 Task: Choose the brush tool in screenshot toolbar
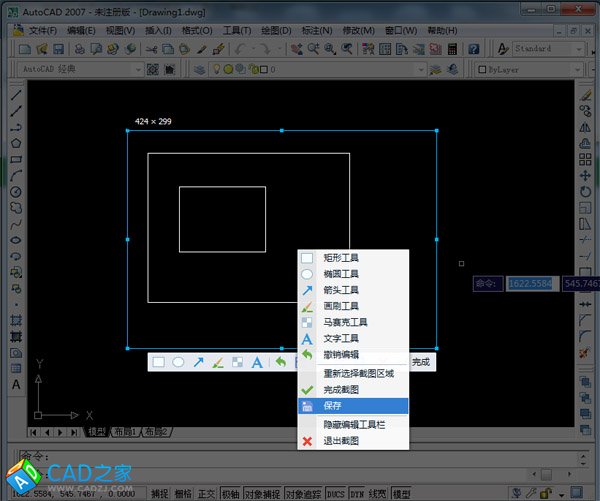tap(217, 362)
